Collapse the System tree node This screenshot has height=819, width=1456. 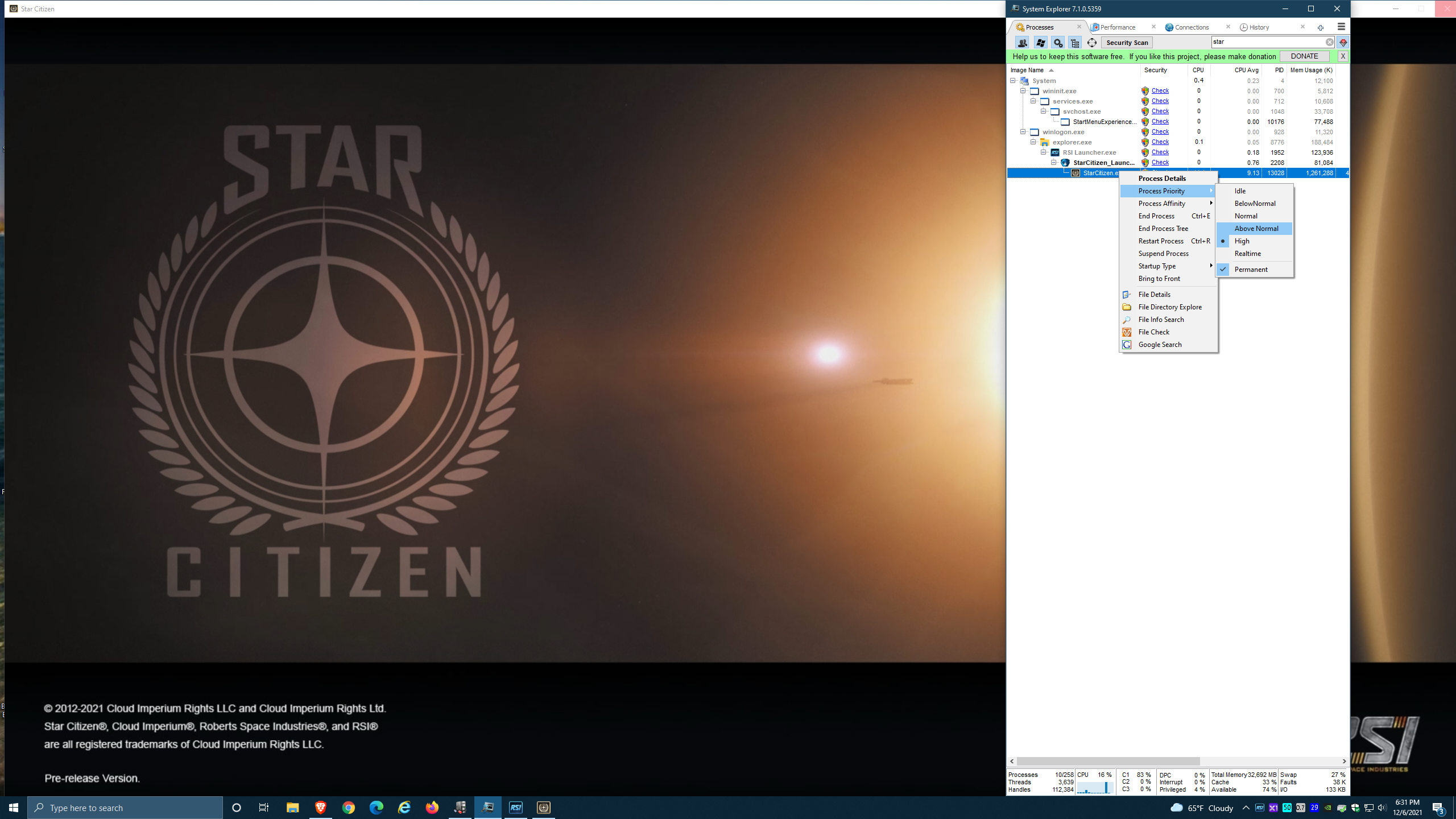pyautogui.click(x=1013, y=81)
